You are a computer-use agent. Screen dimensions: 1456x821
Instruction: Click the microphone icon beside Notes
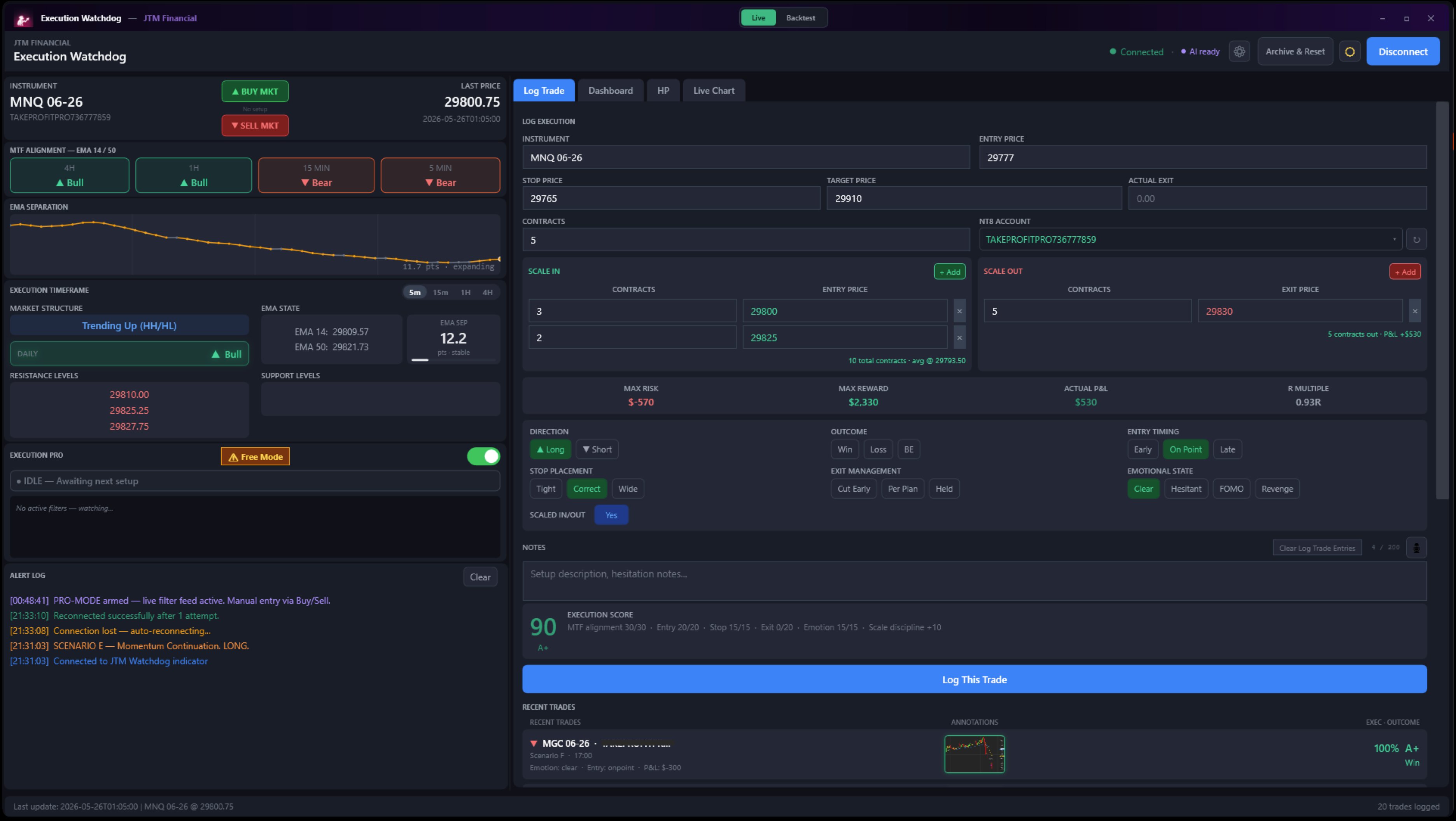(x=1416, y=547)
